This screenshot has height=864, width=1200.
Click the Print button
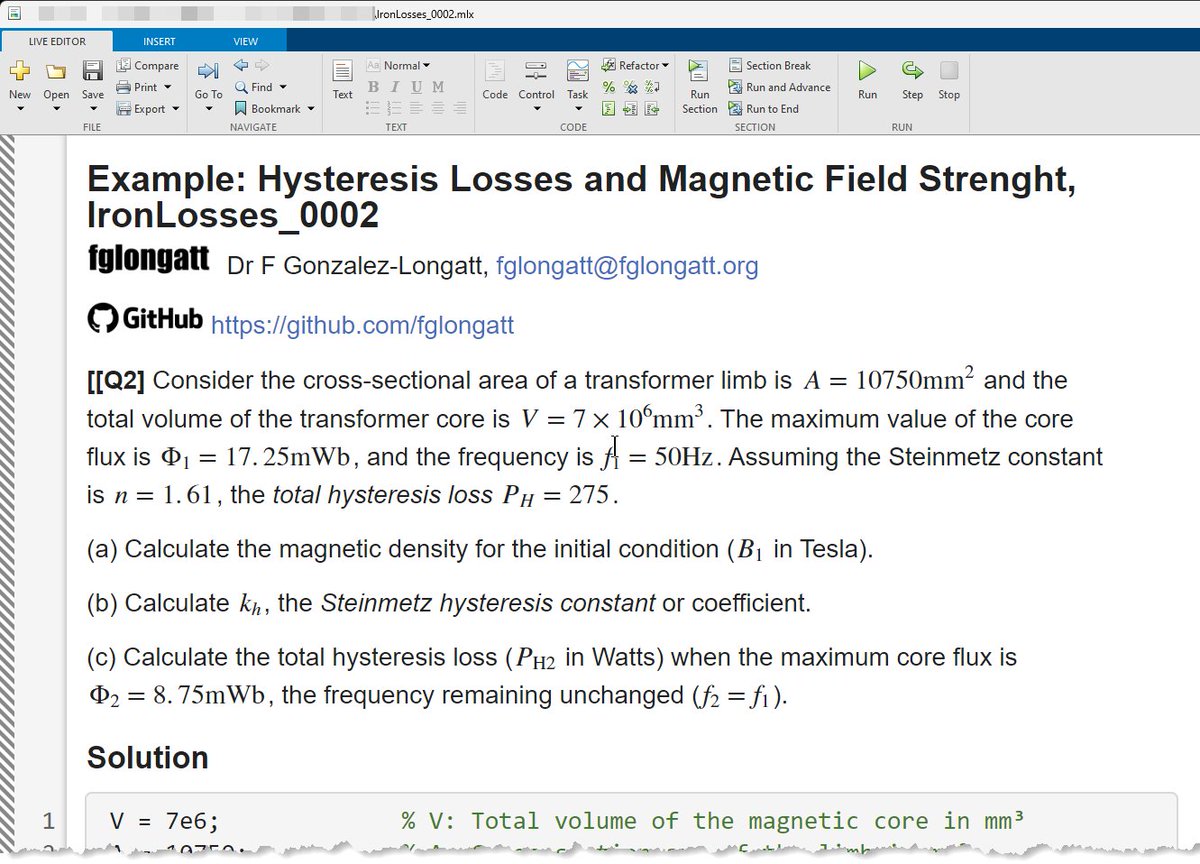(138, 87)
